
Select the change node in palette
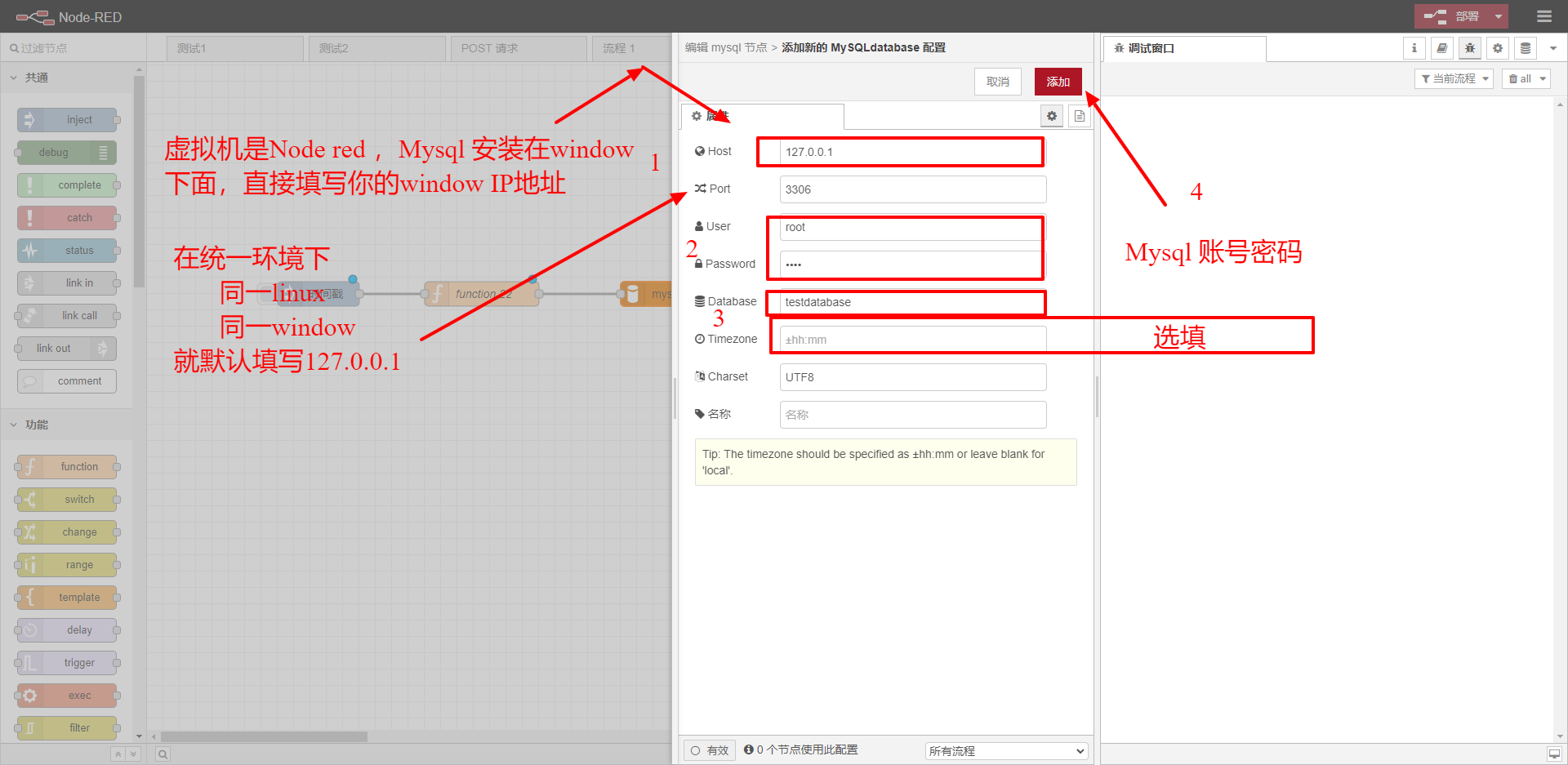[67, 532]
